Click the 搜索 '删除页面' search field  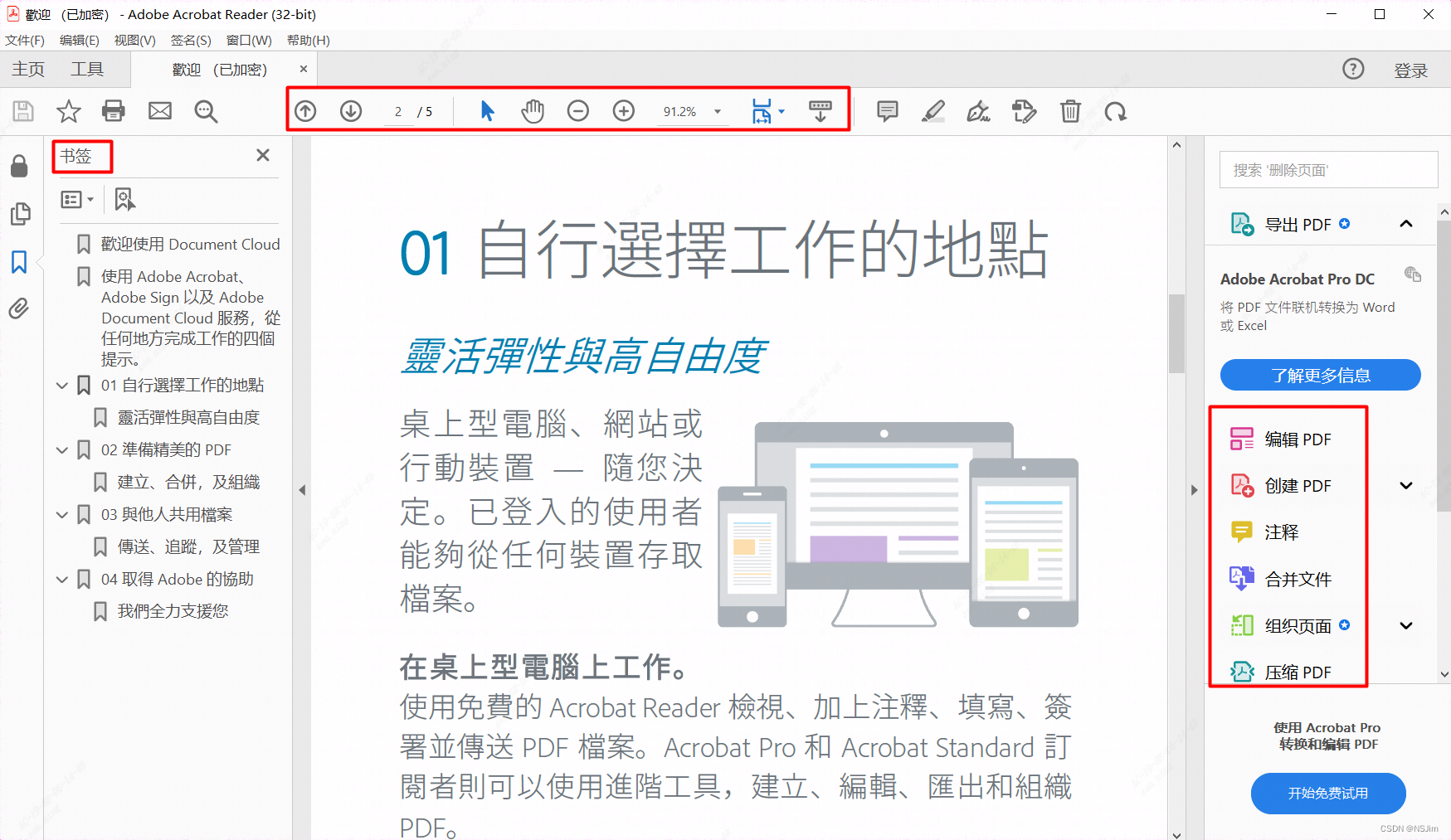1328,170
